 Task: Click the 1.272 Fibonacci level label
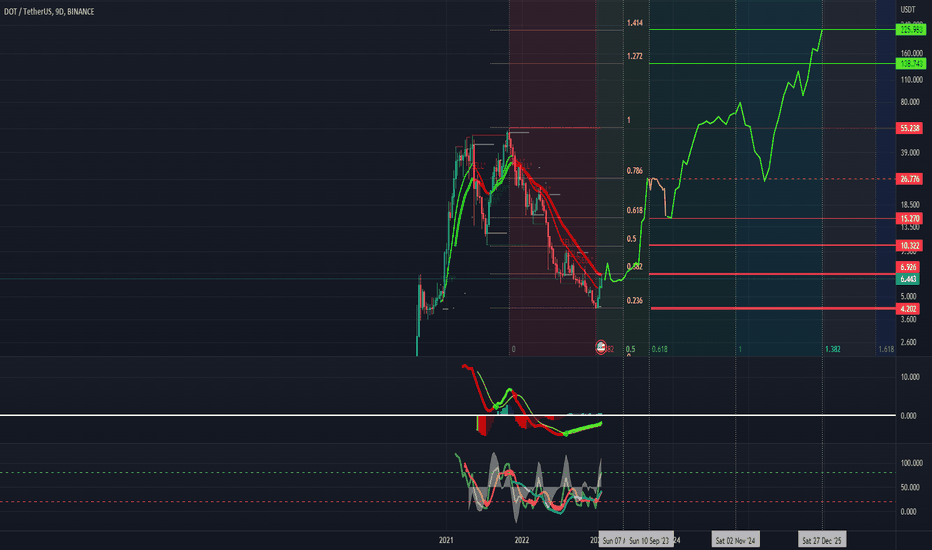[634, 56]
